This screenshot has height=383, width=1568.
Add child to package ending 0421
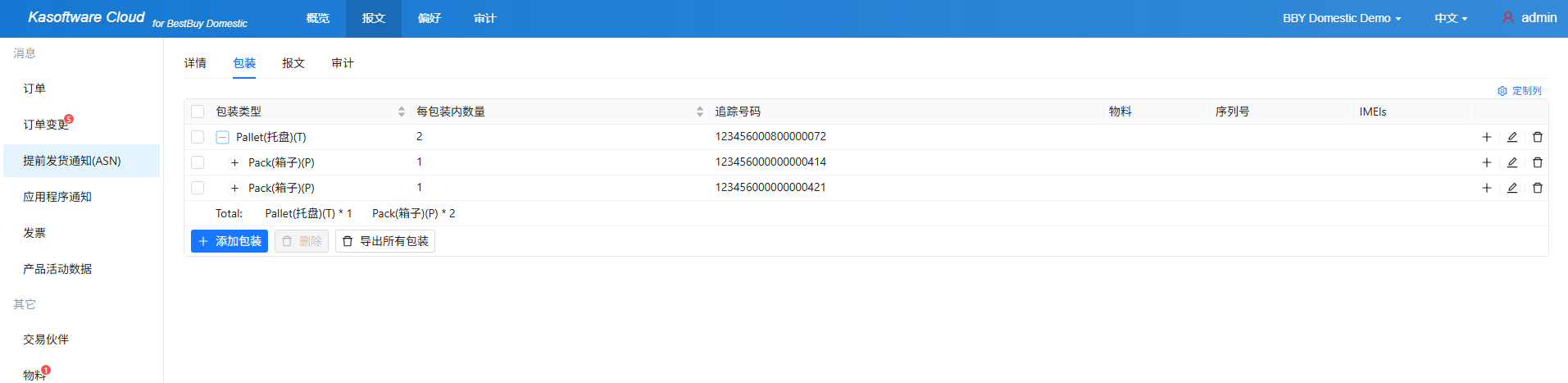[x=1486, y=188]
